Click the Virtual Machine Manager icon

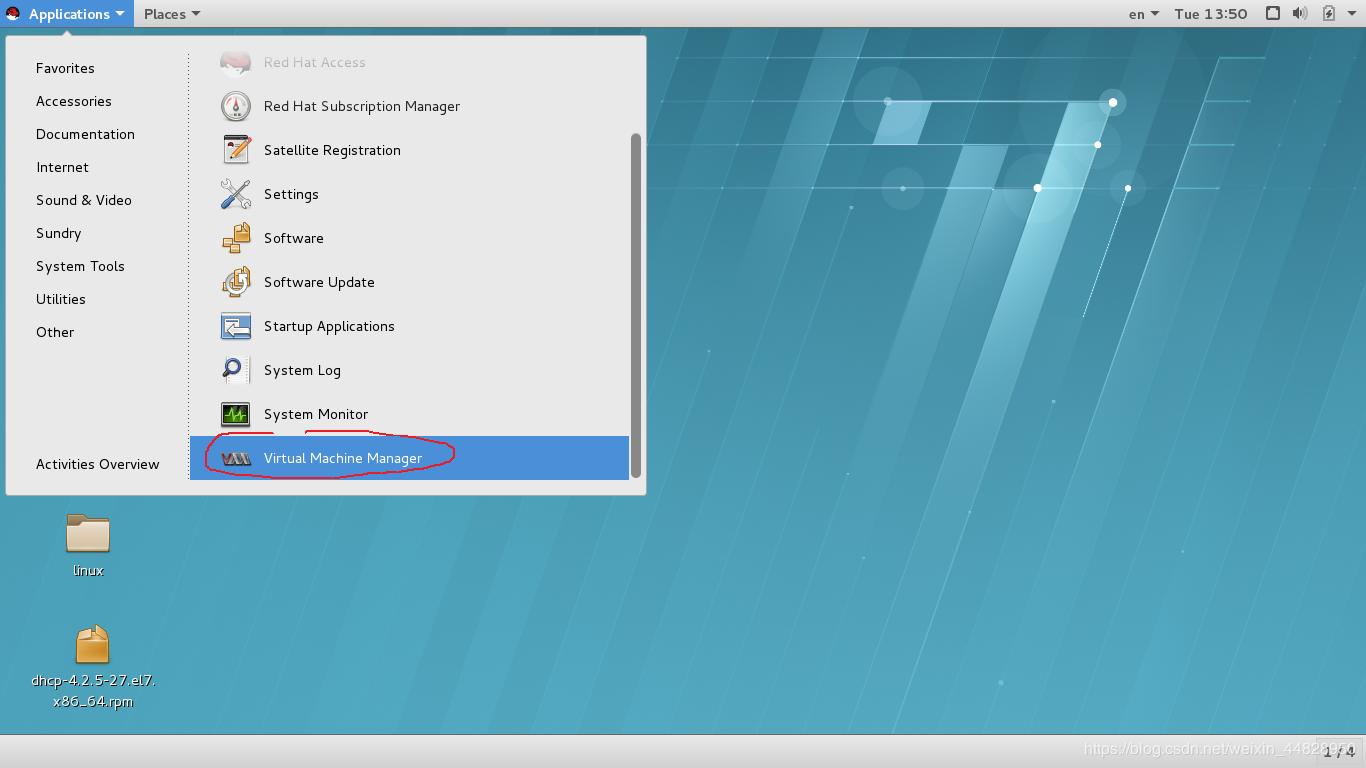click(235, 458)
